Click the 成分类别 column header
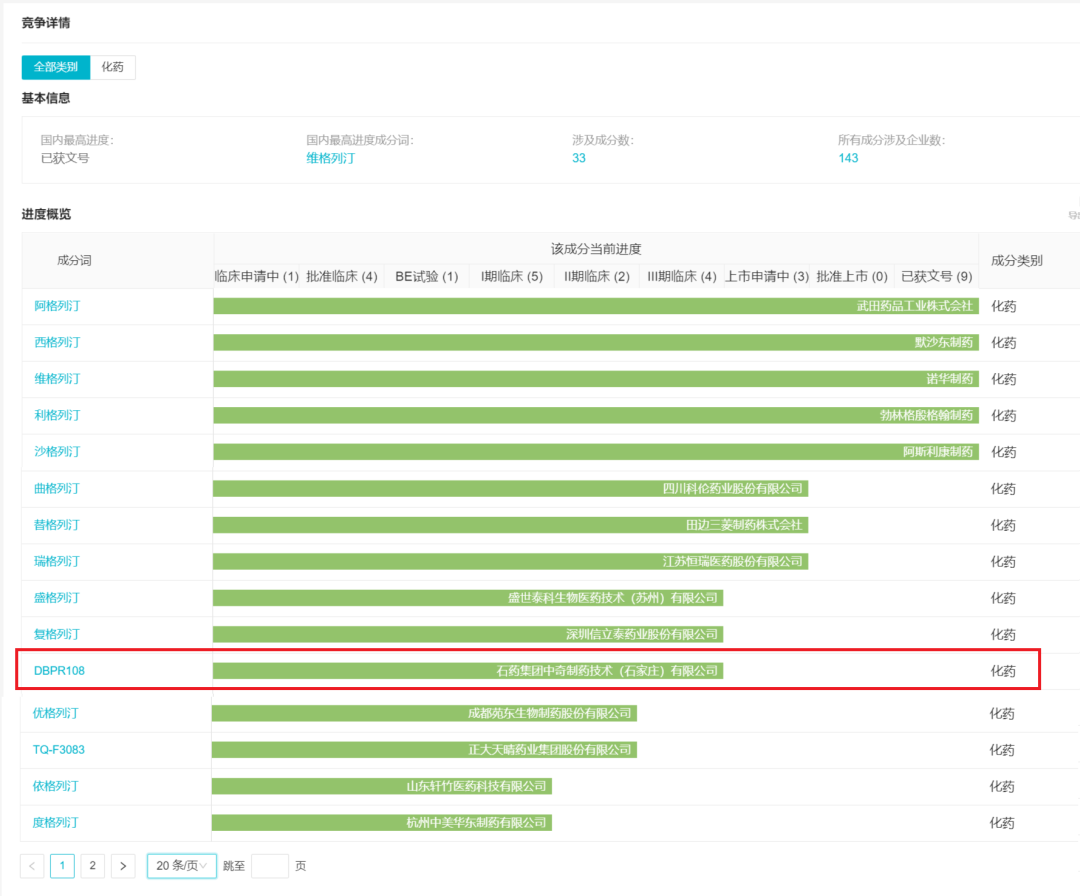1080x896 pixels. (1017, 260)
